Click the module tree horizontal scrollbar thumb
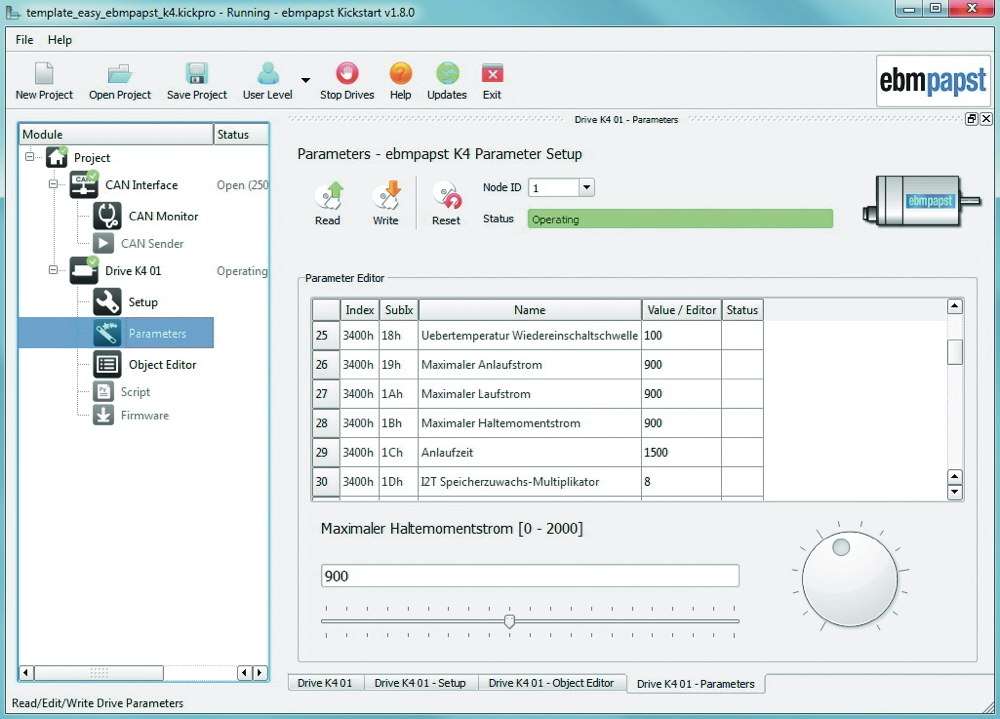Image resolution: width=1000 pixels, height=719 pixels. click(99, 672)
